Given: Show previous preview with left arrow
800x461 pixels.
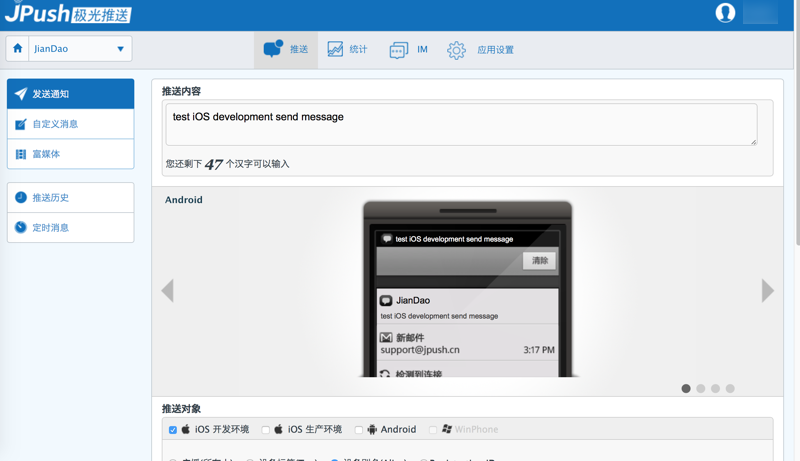Looking at the screenshot, I should [168, 291].
